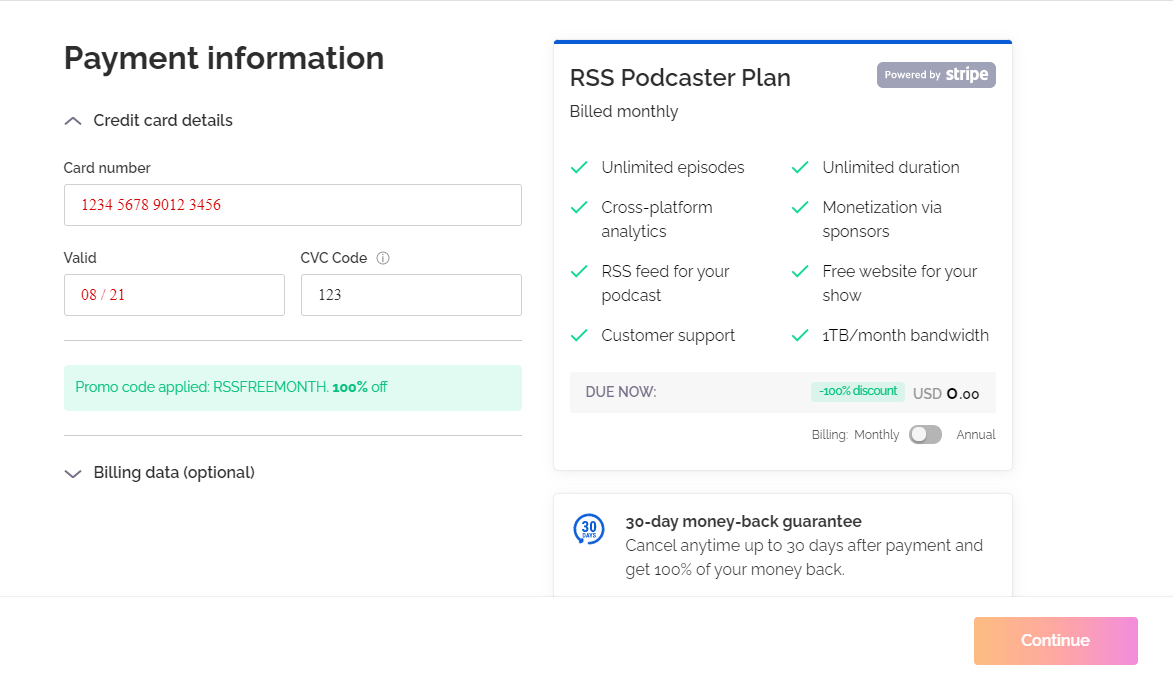Viewport: 1173px width, 675px height.
Task: Click the Valid expiry date field
Action: click(x=174, y=295)
